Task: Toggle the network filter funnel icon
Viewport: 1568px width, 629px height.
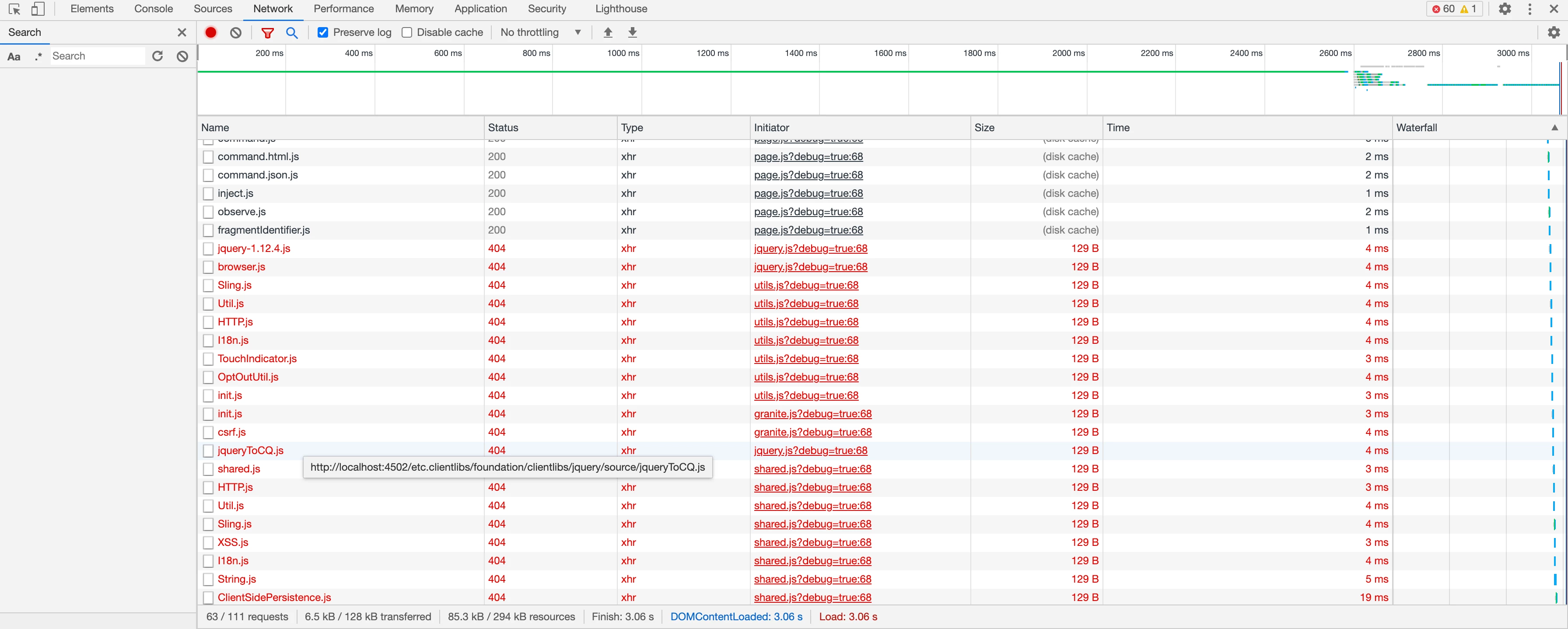Action: 267,32
